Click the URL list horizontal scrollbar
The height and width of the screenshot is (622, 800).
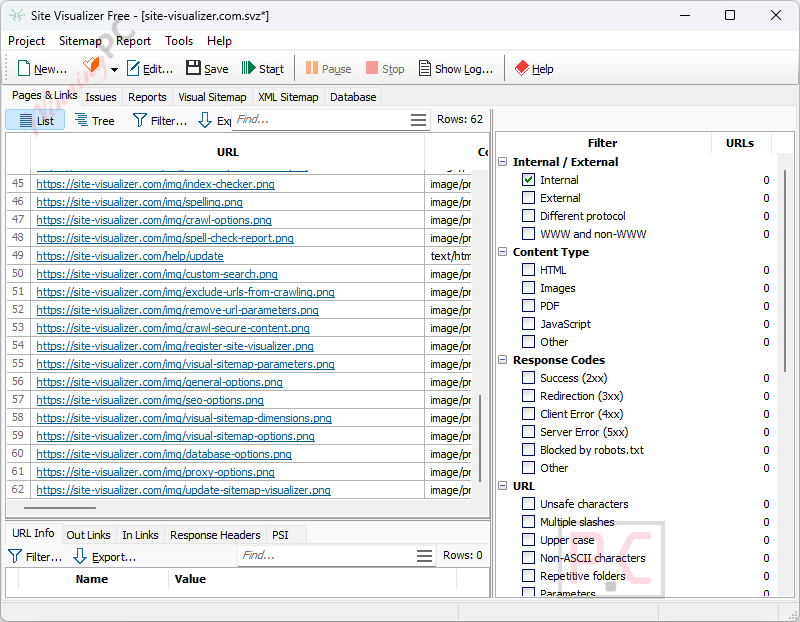point(60,508)
